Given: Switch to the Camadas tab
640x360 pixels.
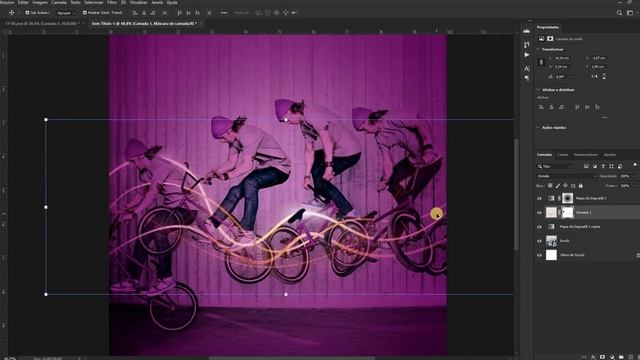Looking at the screenshot, I should [x=544, y=155].
